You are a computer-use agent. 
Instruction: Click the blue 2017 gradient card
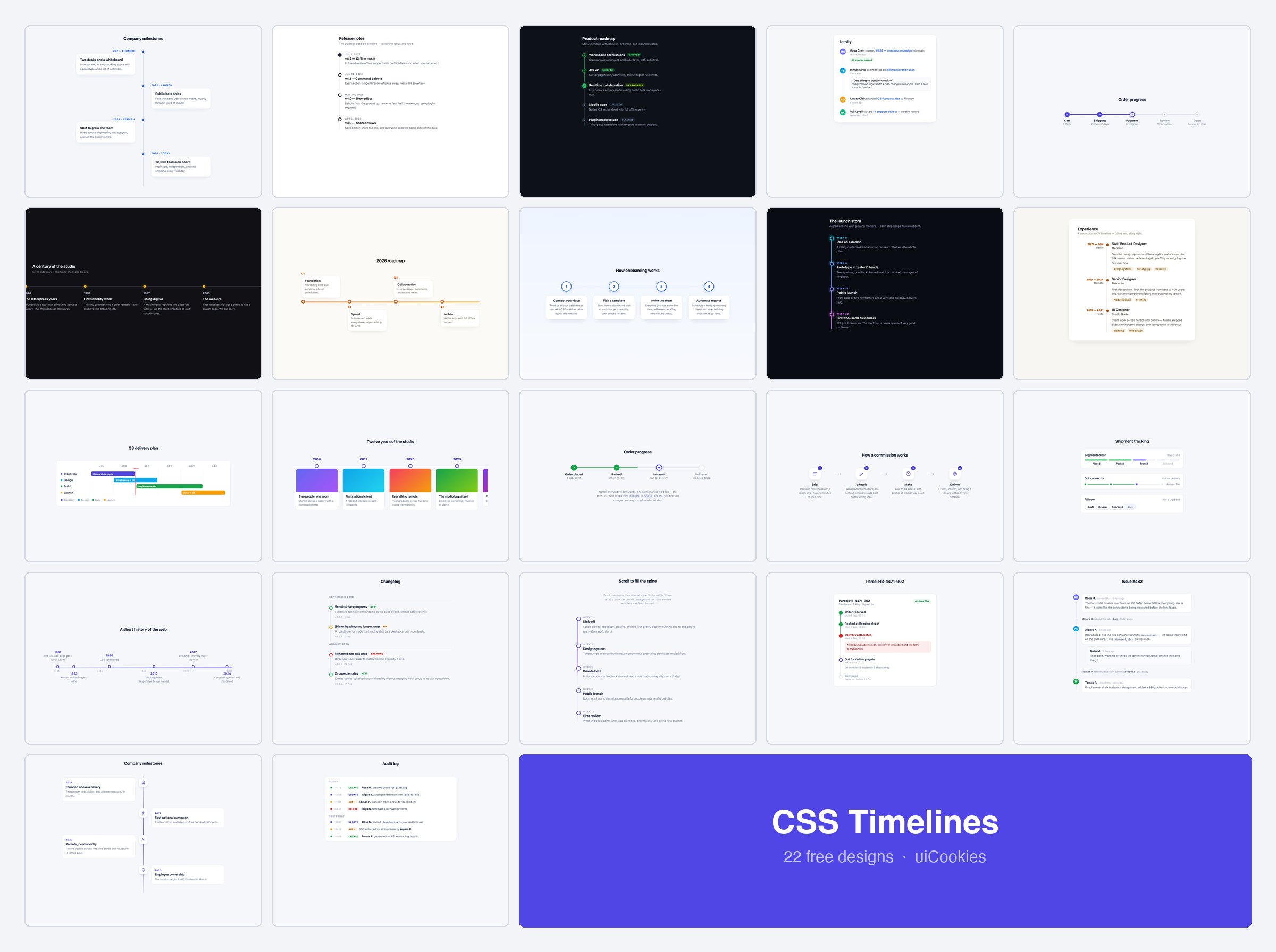[363, 481]
